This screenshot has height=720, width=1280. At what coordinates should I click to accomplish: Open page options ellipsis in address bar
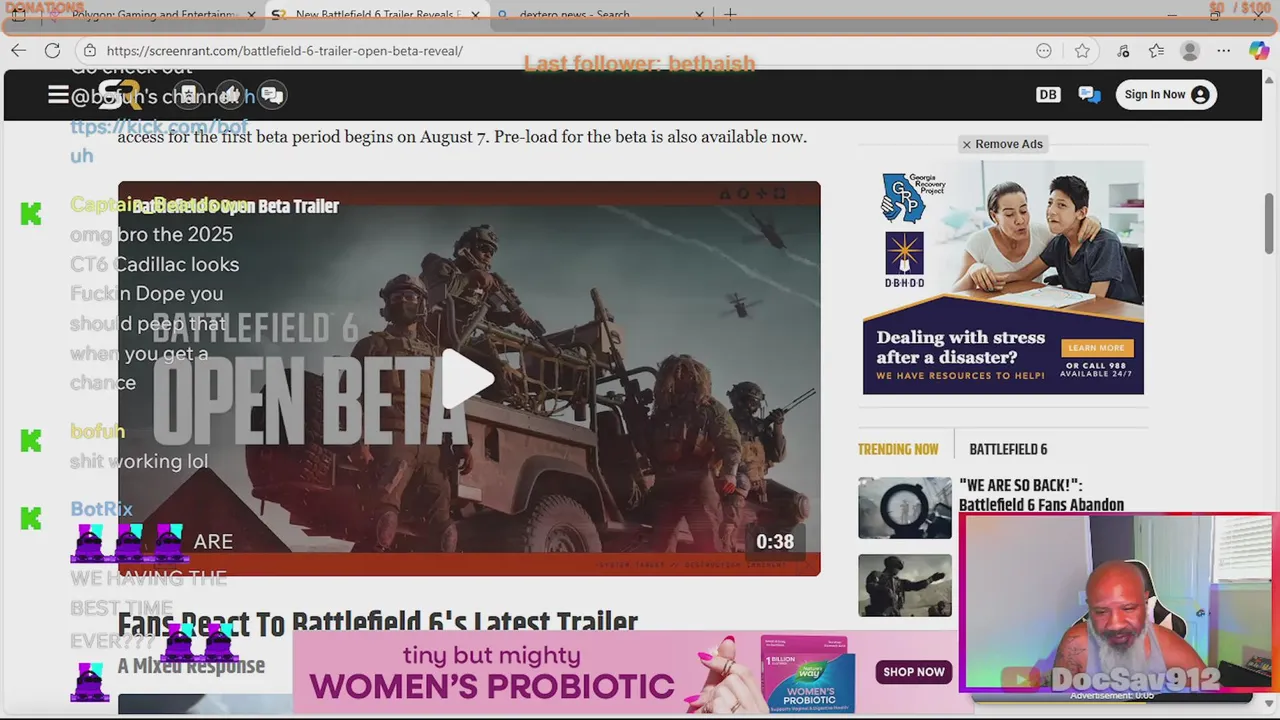(x=1044, y=51)
